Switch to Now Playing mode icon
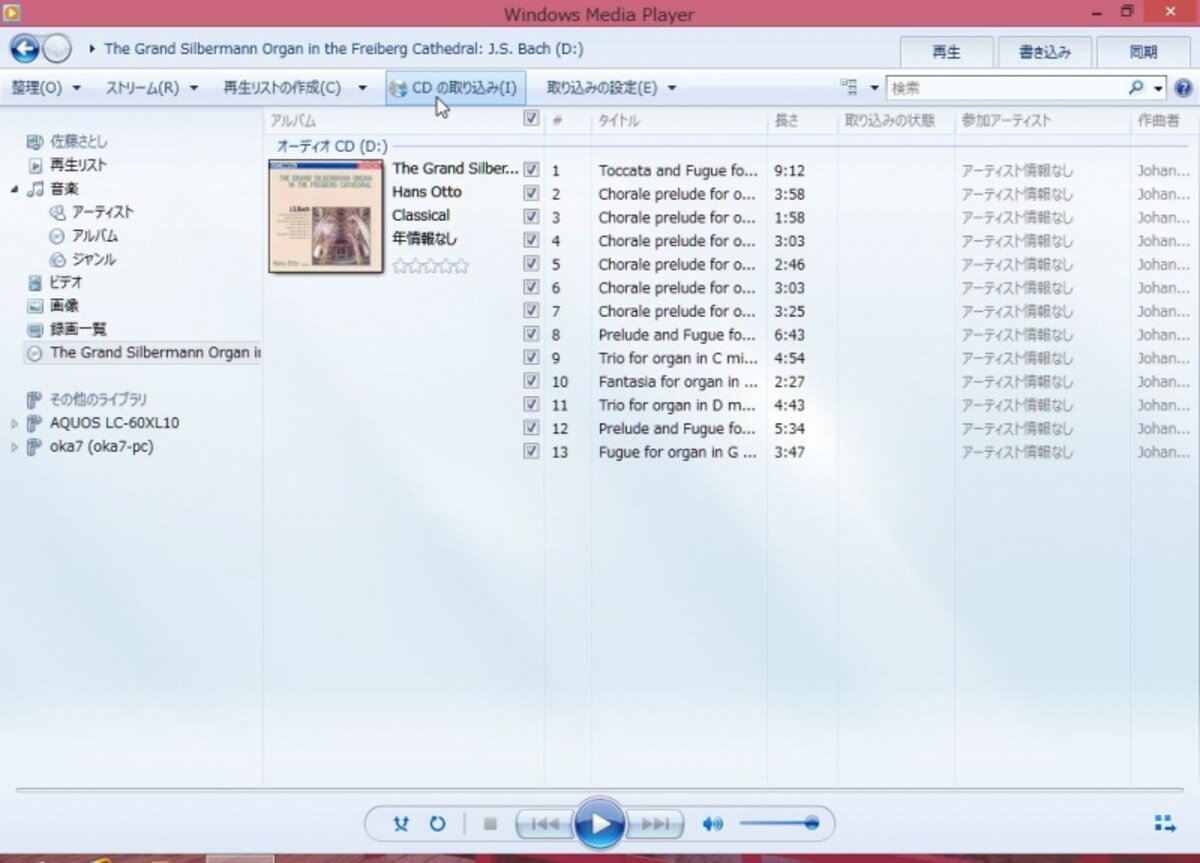The image size is (1200, 863). pos(1165,824)
